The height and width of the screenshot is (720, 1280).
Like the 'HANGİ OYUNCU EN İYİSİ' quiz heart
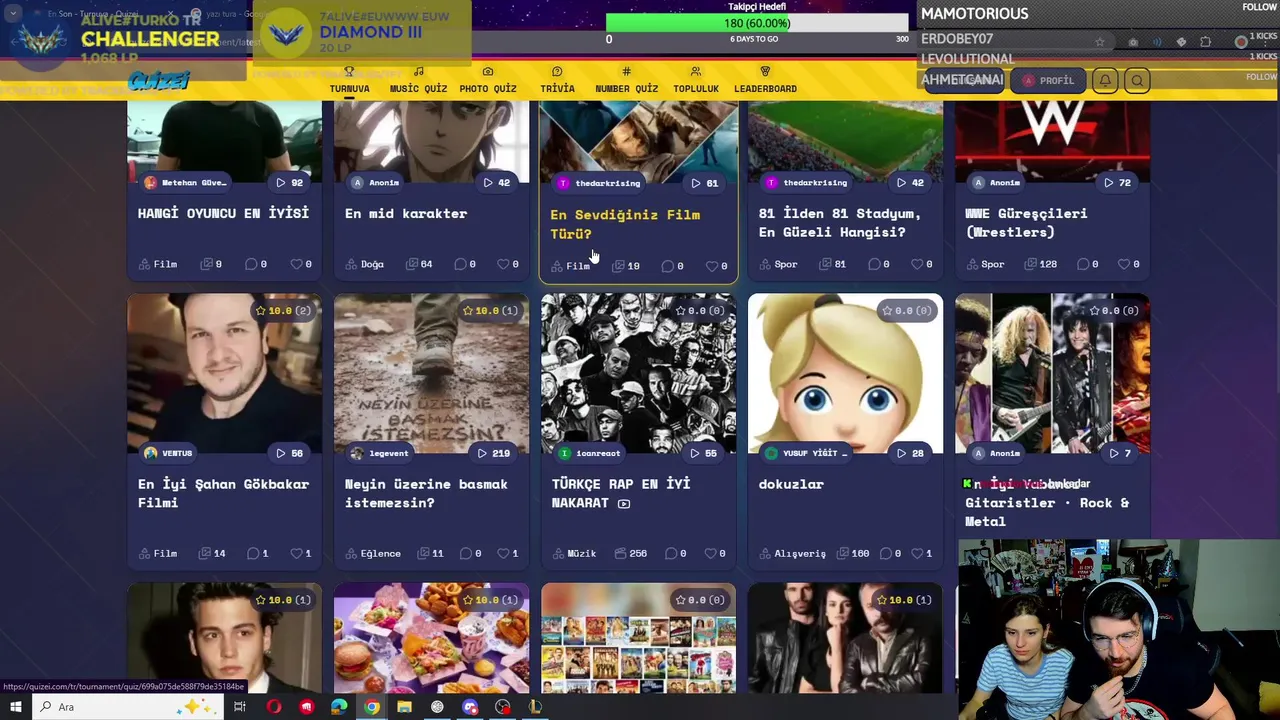click(296, 264)
